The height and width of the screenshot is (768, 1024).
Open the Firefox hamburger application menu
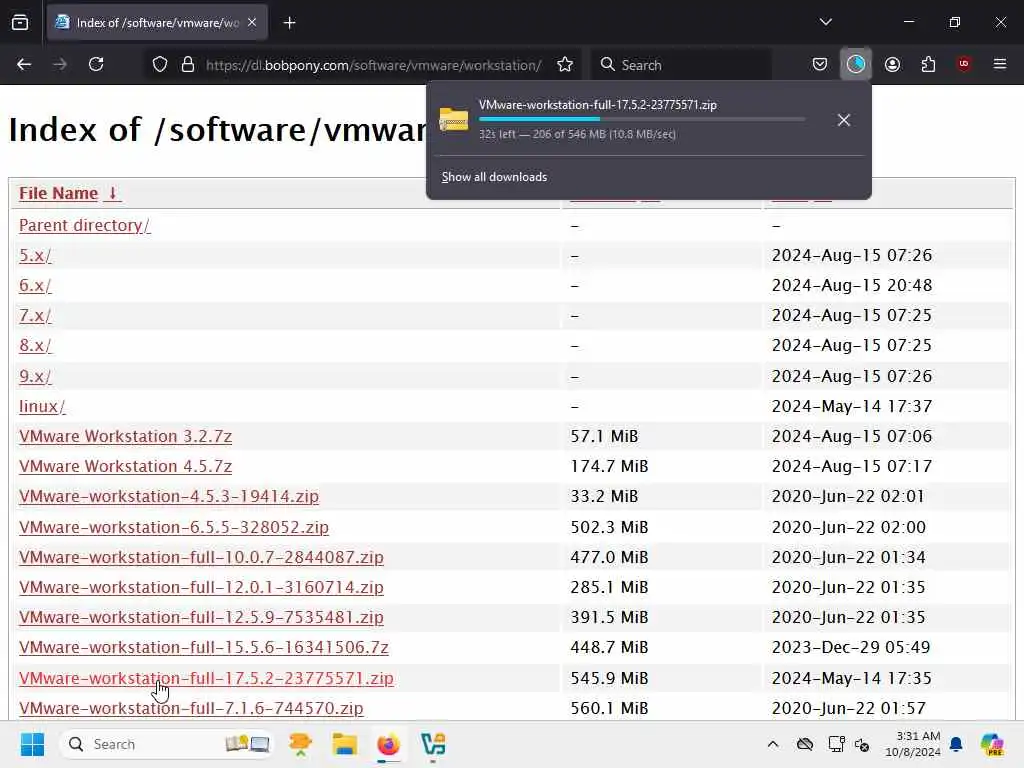coord(999,64)
